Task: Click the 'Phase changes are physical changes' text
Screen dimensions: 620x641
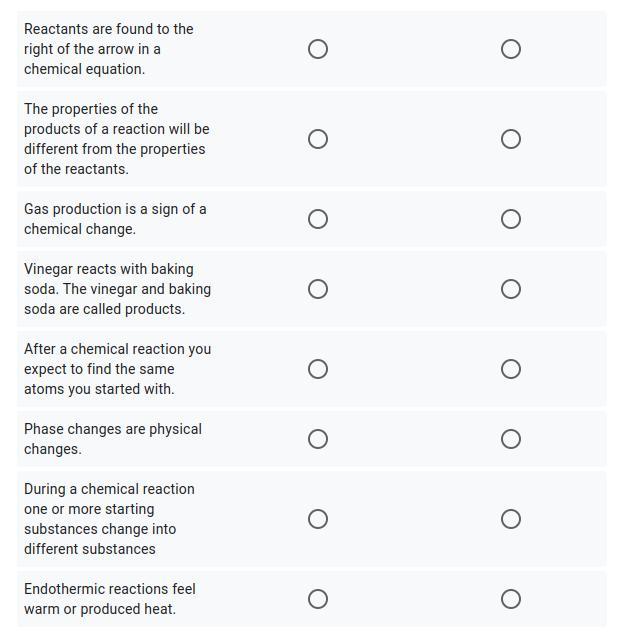Action: pyautogui.click(x=113, y=439)
